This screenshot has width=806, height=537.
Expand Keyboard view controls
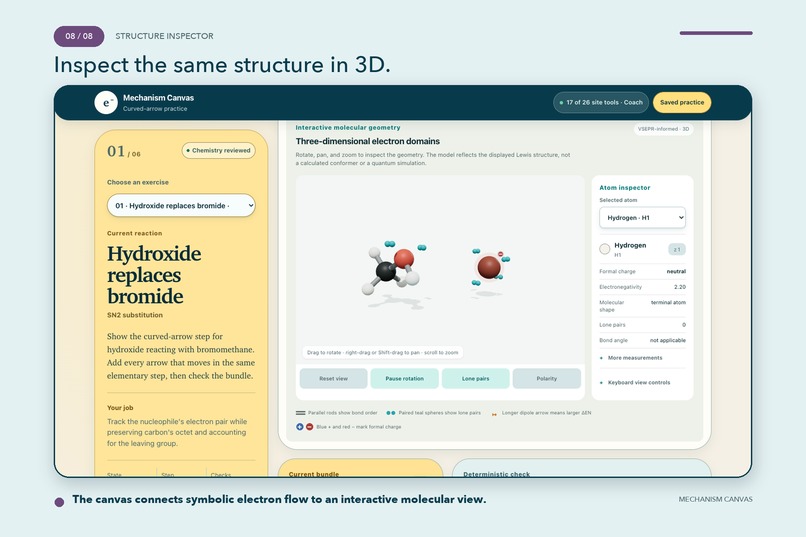point(638,382)
